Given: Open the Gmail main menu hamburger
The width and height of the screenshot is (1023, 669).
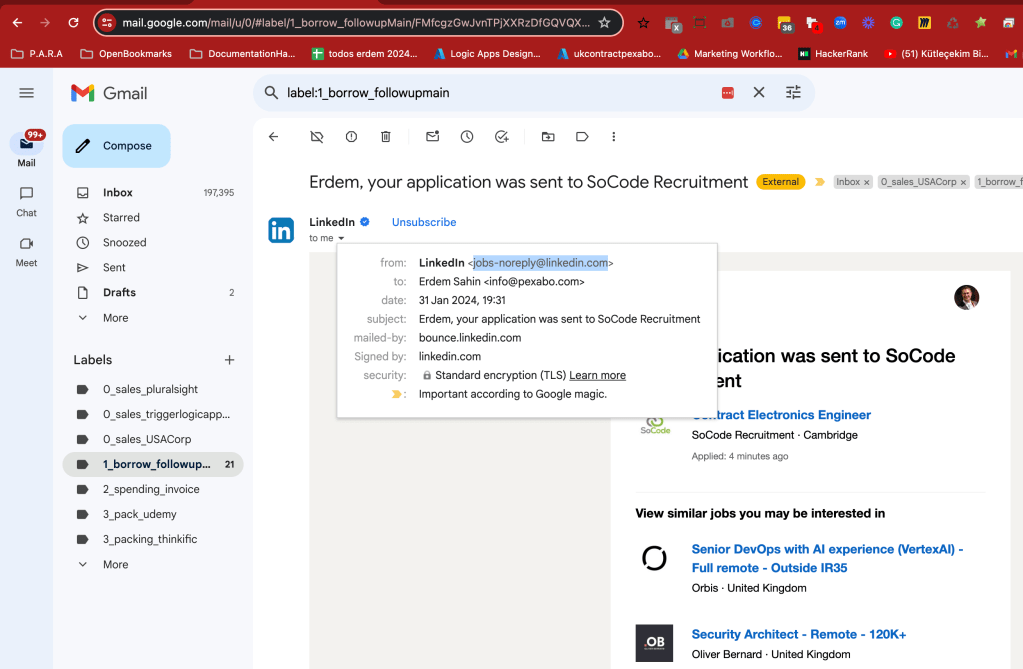Looking at the screenshot, I should tap(26, 93).
